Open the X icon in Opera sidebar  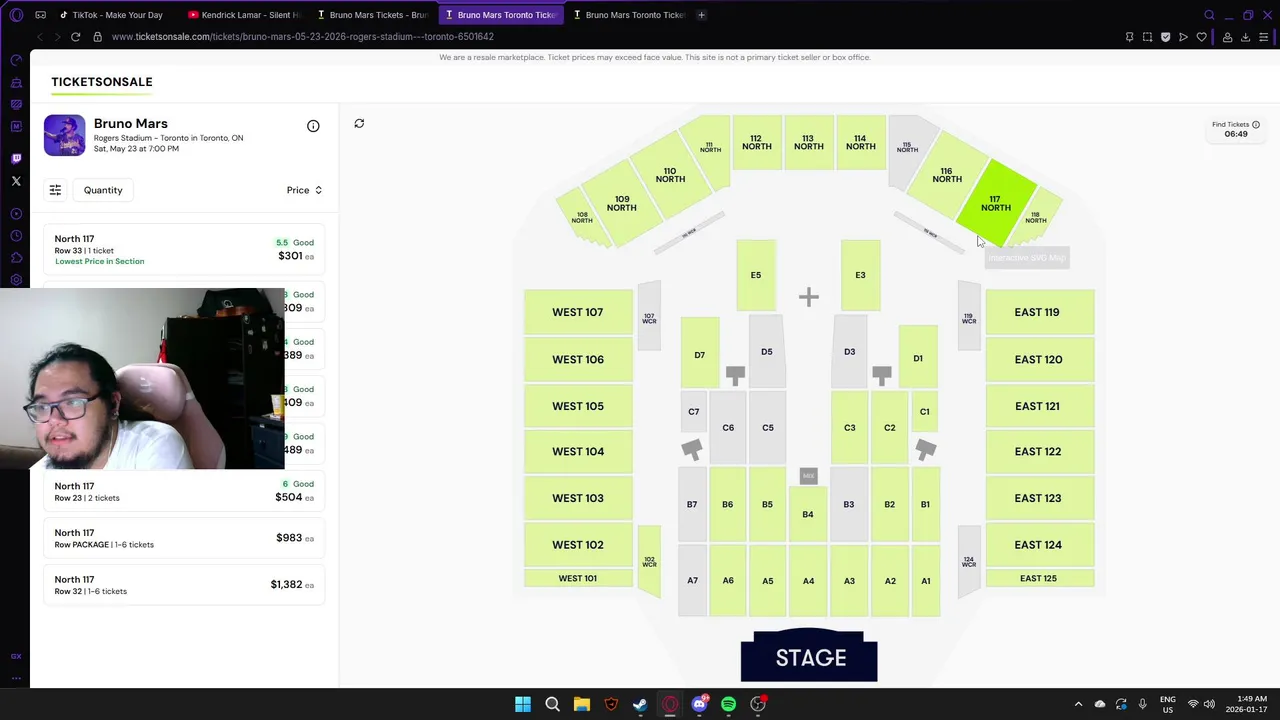16,181
